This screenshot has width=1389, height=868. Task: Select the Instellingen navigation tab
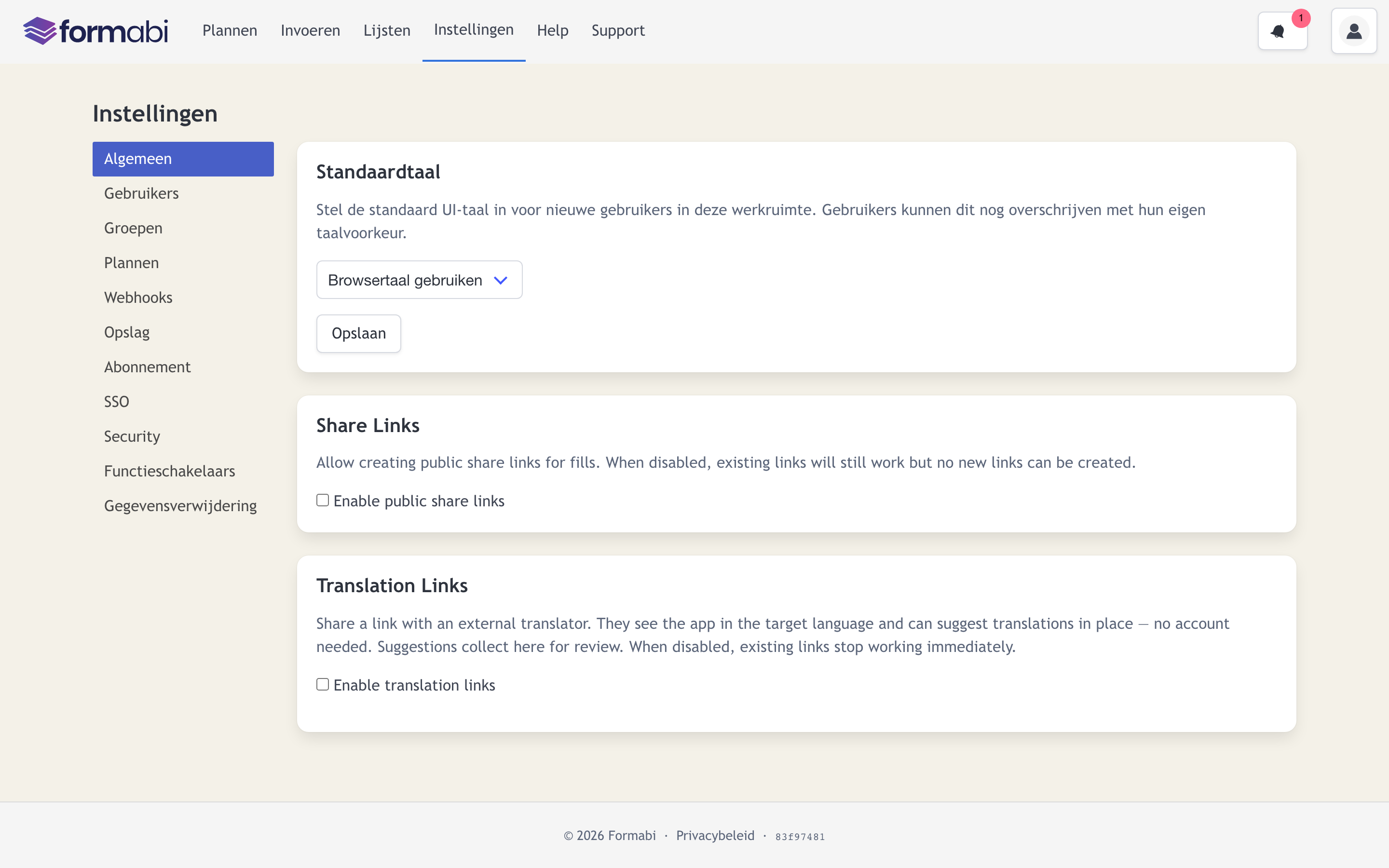[x=474, y=30]
